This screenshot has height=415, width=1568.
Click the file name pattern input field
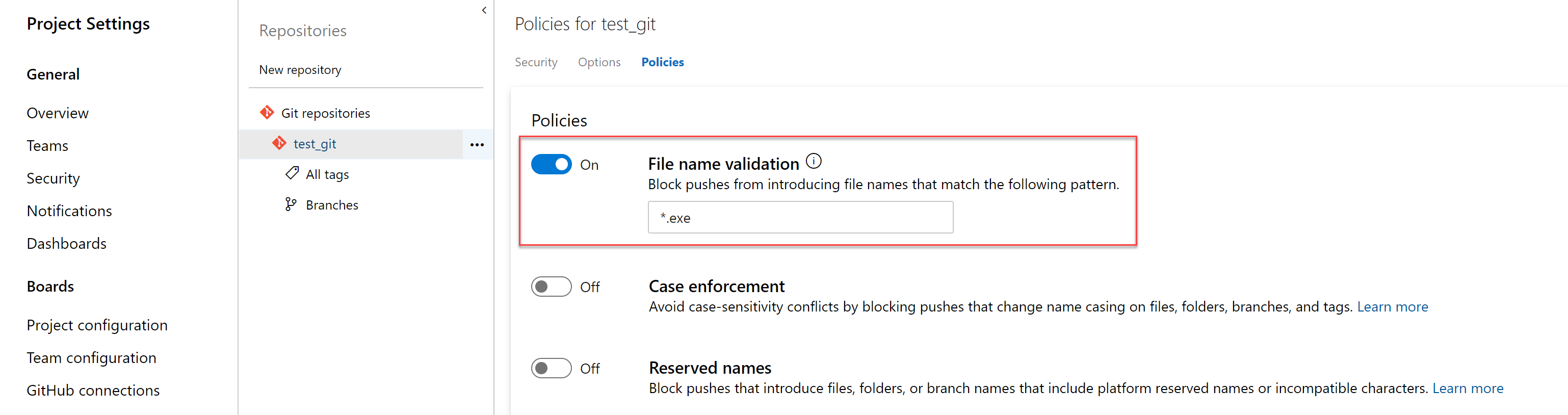(x=800, y=217)
